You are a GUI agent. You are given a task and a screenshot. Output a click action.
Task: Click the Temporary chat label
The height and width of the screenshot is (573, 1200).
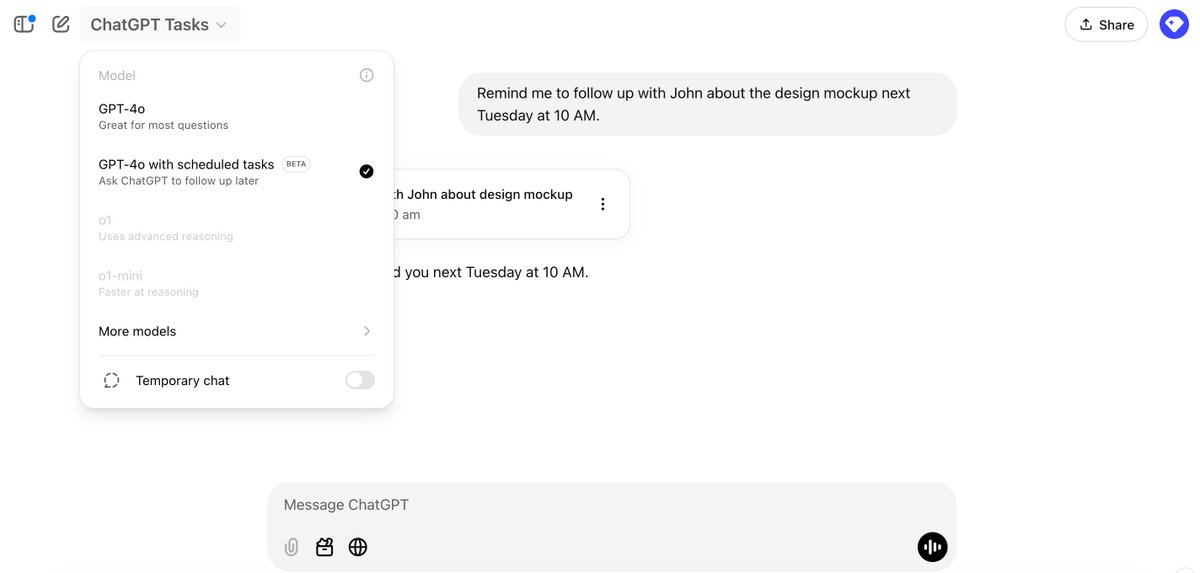coord(183,381)
